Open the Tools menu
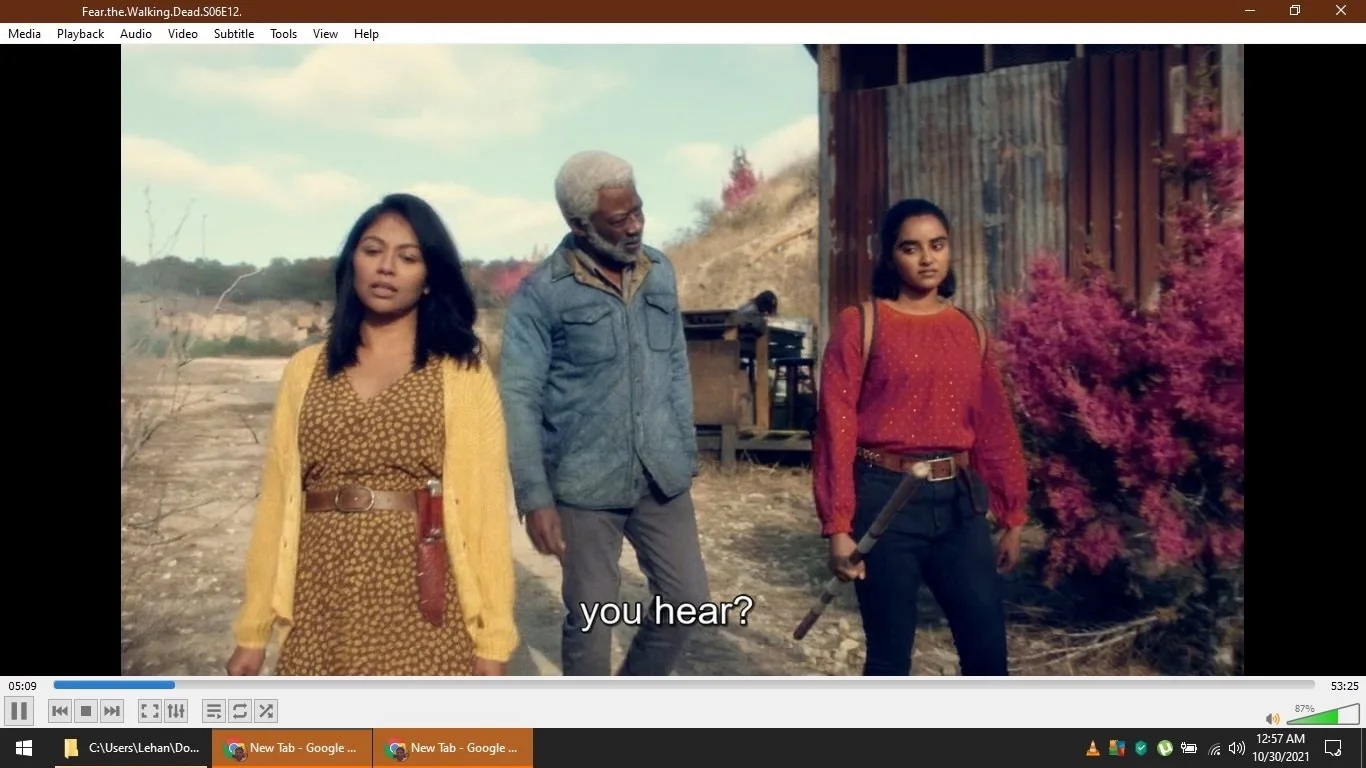Image resolution: width=1366 pixels, height=768 pixels. [284, 34]
